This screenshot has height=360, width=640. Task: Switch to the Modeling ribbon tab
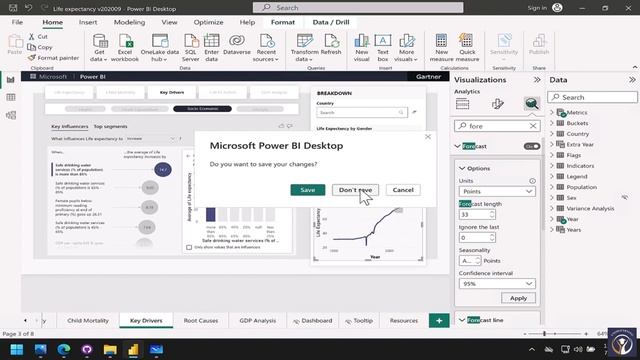pos(129,22)
